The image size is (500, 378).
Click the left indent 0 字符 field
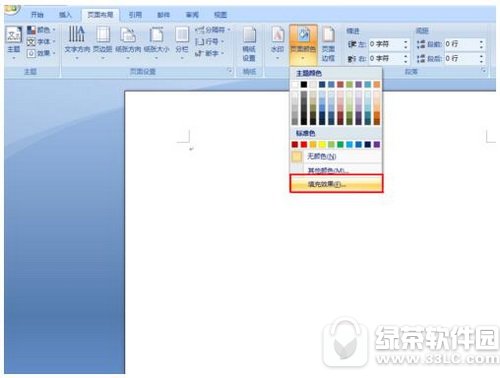point(385,44)
